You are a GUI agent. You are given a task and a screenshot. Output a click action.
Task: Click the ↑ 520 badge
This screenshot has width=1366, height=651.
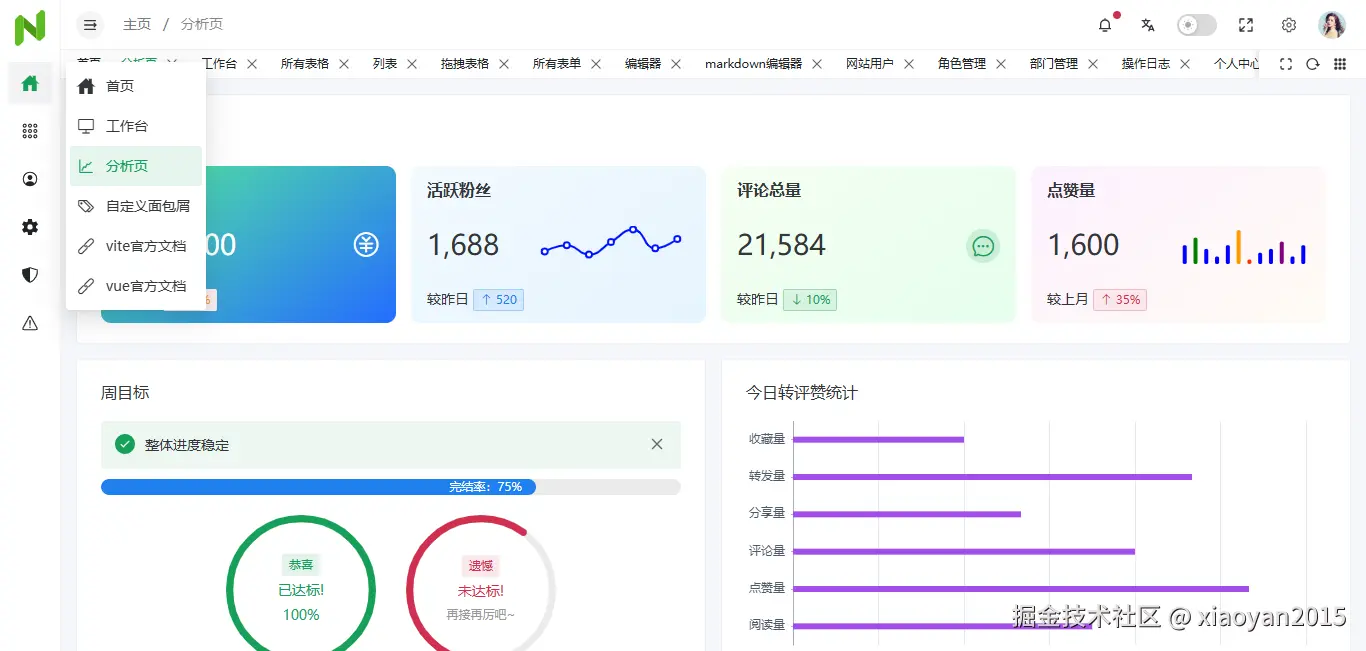(x=498, y=299)
